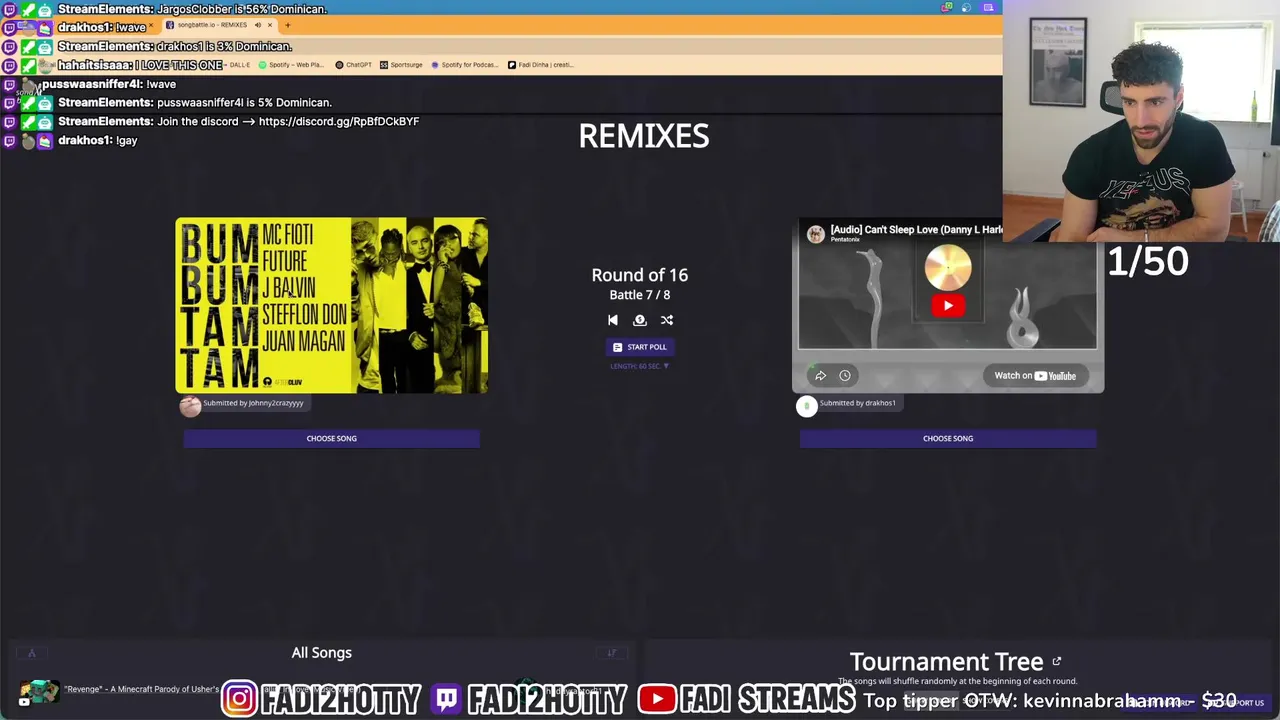The height and width of the screenshot is (720, 1280).
Task: Click the money deposit icon under Battle 7 / 8
Action: 640,320
